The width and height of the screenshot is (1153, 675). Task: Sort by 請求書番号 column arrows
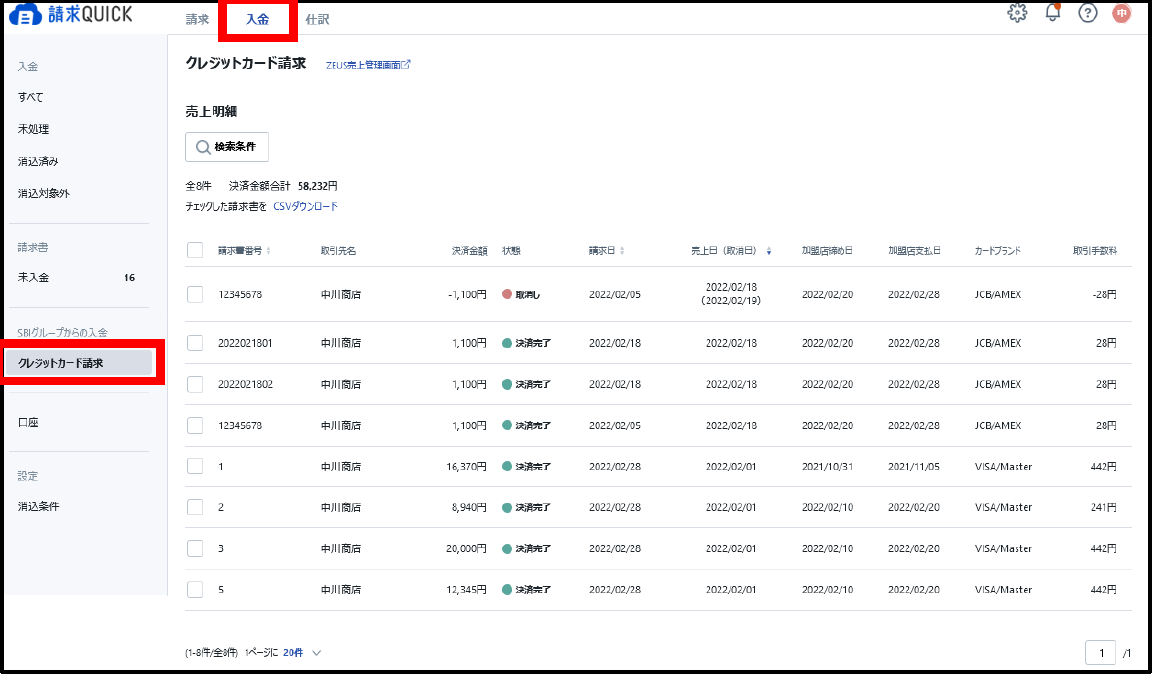[x=268, y=251]
